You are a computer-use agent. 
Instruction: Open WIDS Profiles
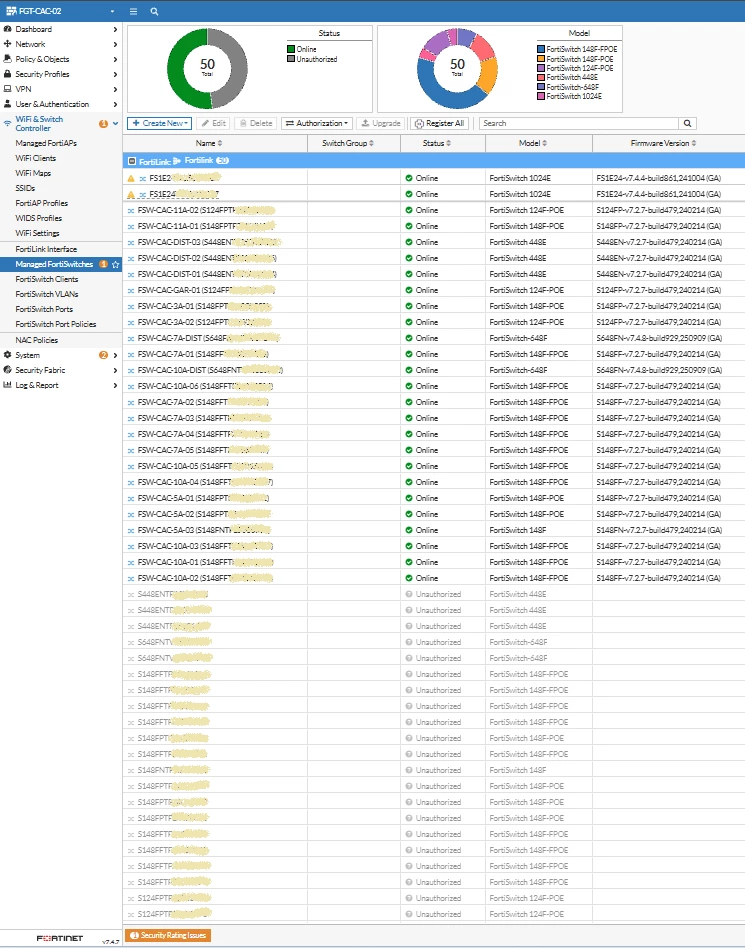click(39, 218)
